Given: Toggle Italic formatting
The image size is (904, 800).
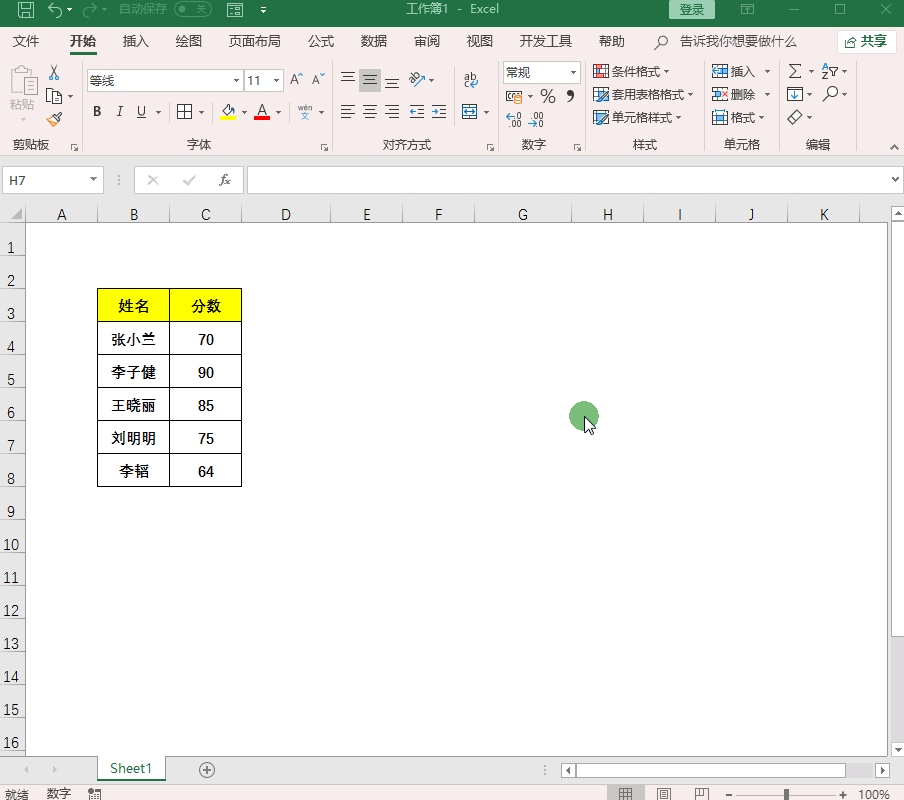Looking at the screenshot, I should (119, 111).
